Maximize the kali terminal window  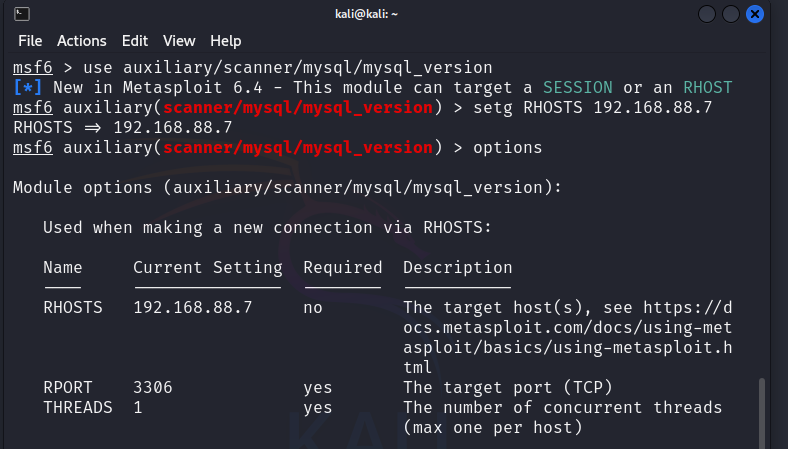(732, 14)
